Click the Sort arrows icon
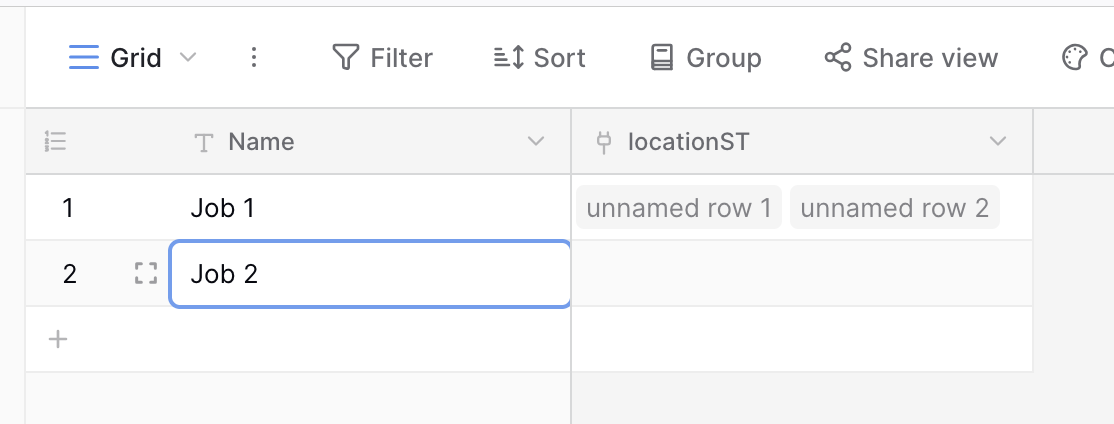 pos(509,58)
